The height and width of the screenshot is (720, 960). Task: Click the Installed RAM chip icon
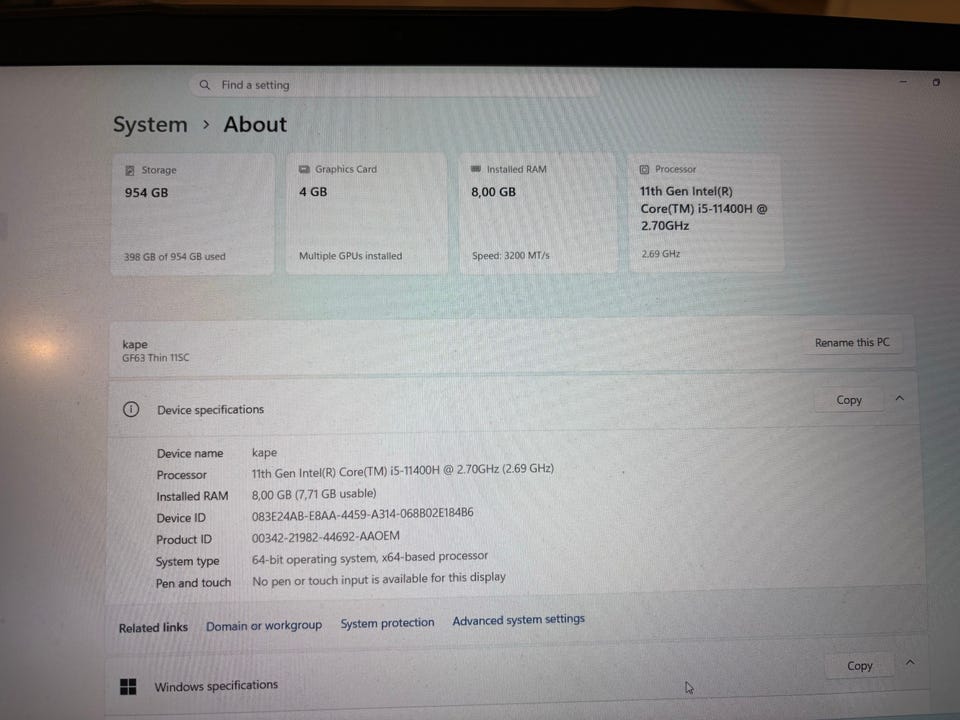[x=476, y=168]
